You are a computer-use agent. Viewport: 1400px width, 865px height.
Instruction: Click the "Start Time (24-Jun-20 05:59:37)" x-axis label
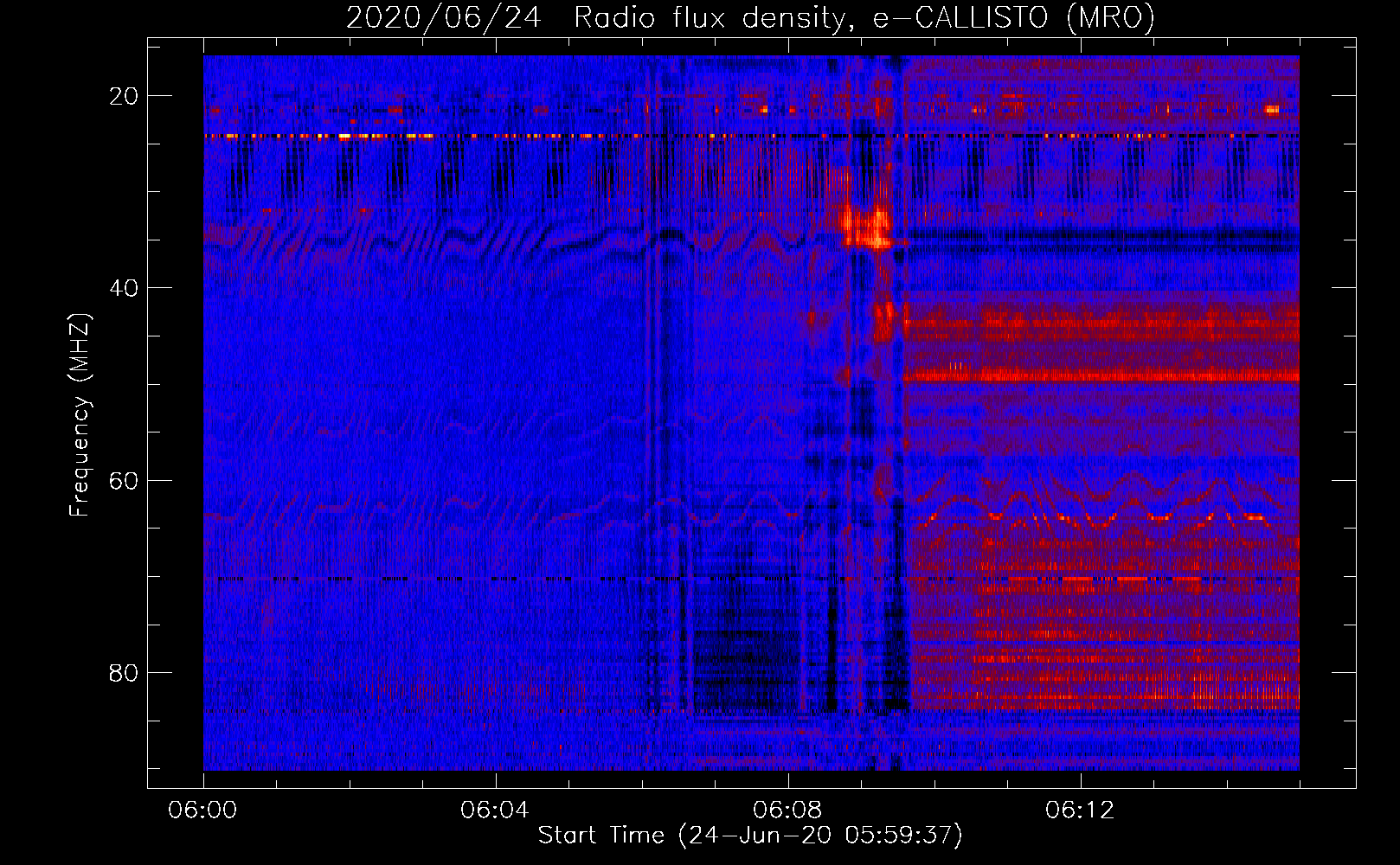(750, 836)
